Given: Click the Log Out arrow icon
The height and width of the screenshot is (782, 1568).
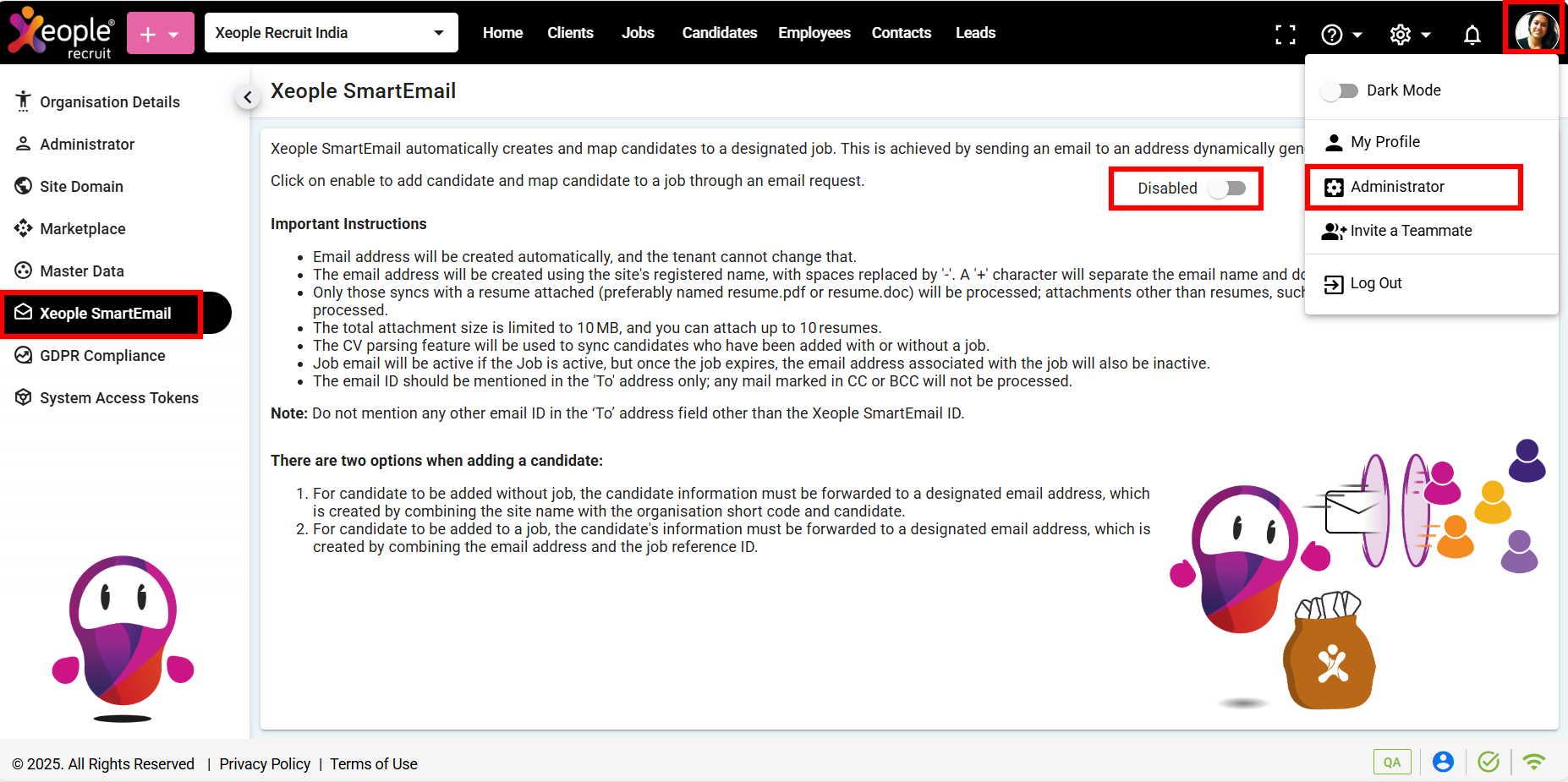Looking at the screenshot, I should [1334, 284].
